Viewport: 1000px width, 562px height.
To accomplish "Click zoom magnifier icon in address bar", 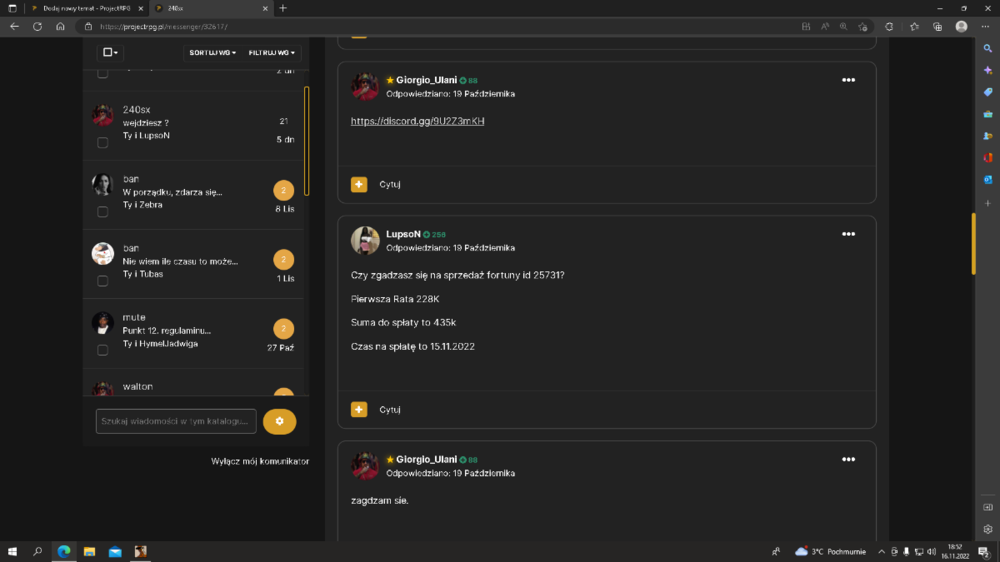I will pyautogui.click(x=844, y=27).
